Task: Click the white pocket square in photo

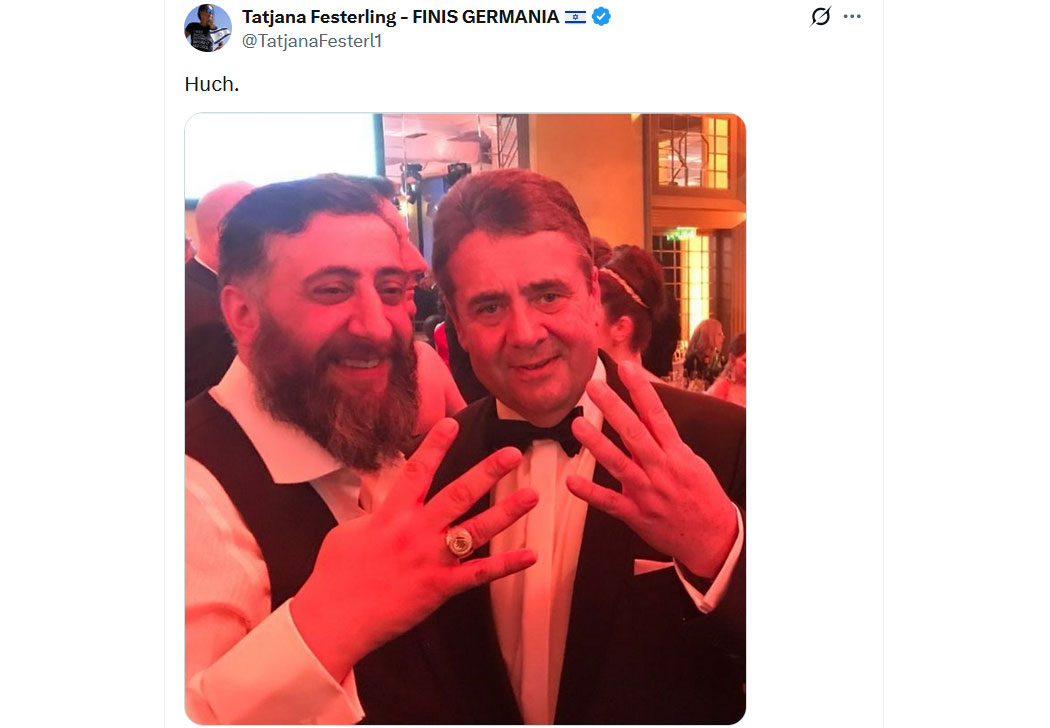Action: [653, 567]
